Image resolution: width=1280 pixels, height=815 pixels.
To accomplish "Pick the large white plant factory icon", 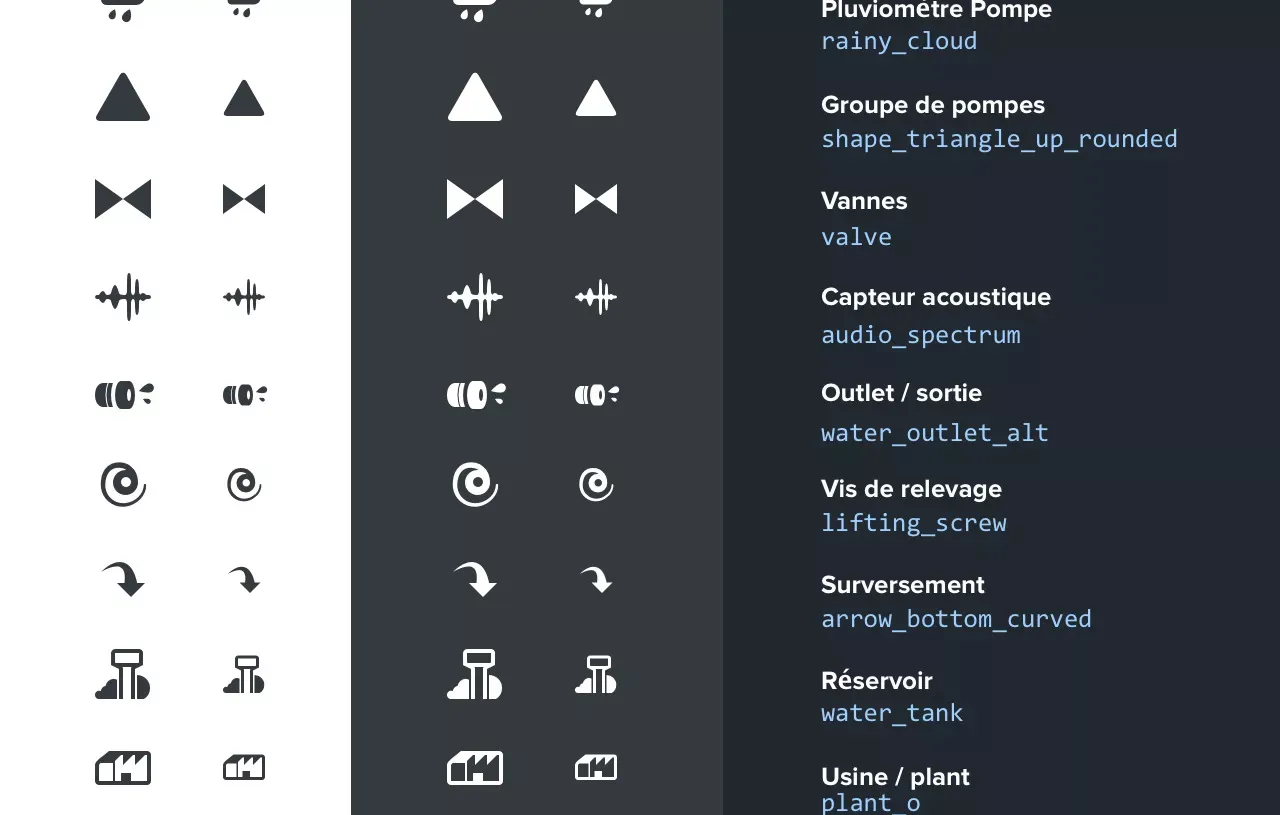I will (475, 768).
